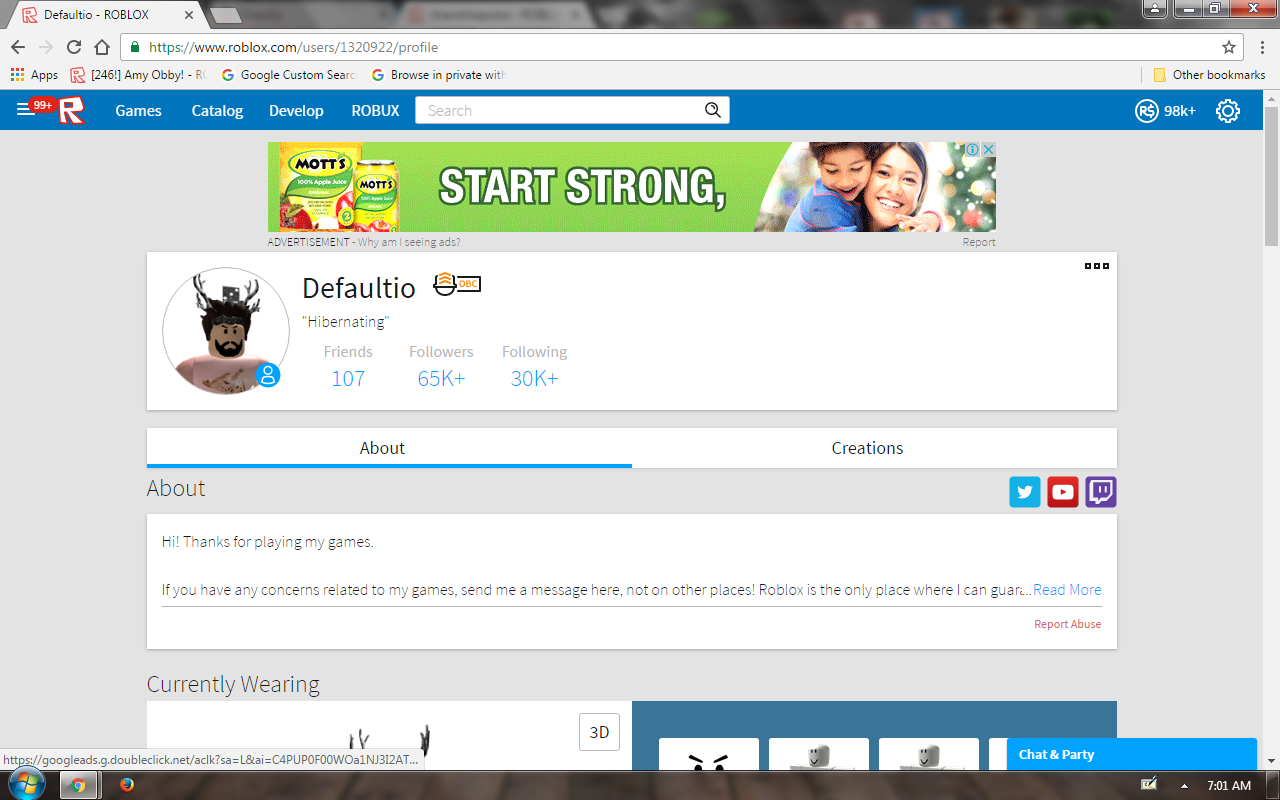Show hidden system tray icons
Image resolution: width=1280 pixels, height=800 pixels.
pos(1185,785)
